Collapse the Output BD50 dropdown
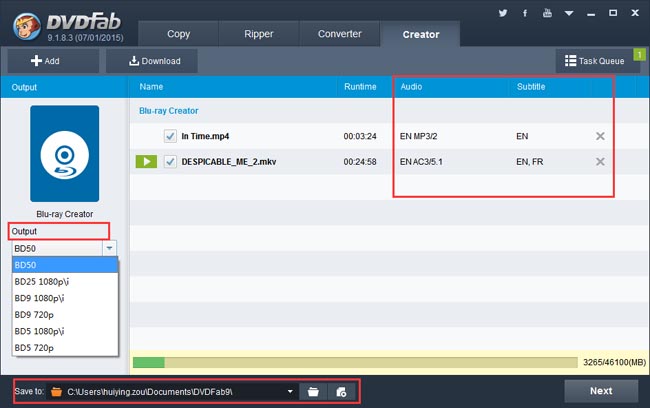 [109, 248]
